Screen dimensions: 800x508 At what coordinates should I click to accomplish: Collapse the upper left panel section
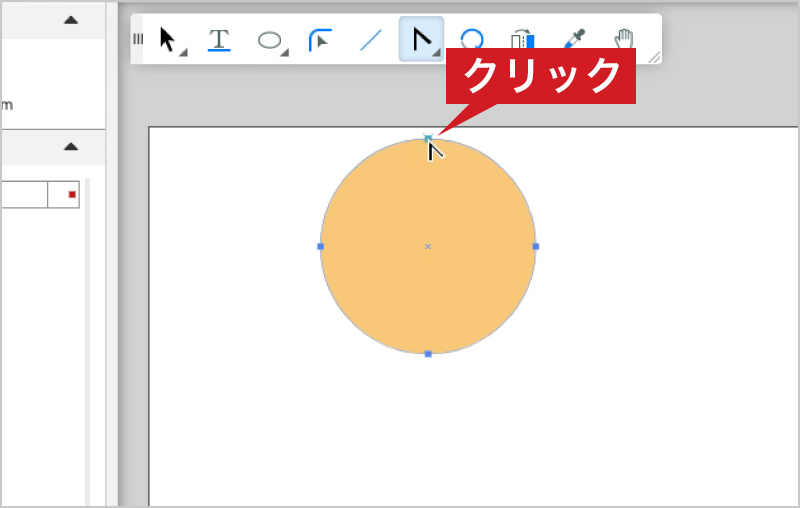(x=71, y=20)
